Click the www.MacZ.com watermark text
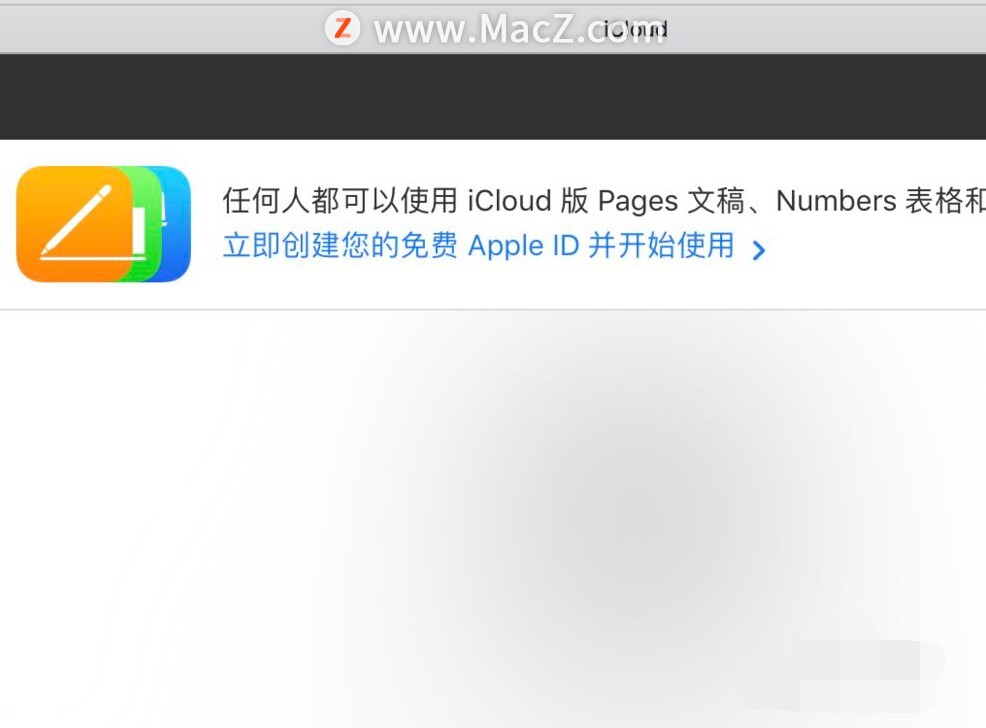The image size is (986, 728). point(519,29)
